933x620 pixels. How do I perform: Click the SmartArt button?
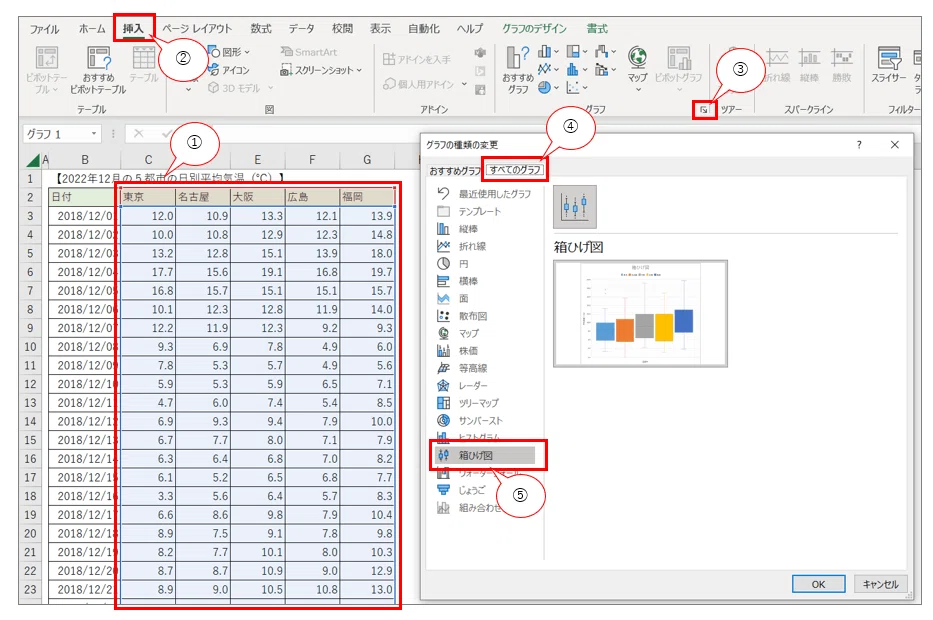309,52
